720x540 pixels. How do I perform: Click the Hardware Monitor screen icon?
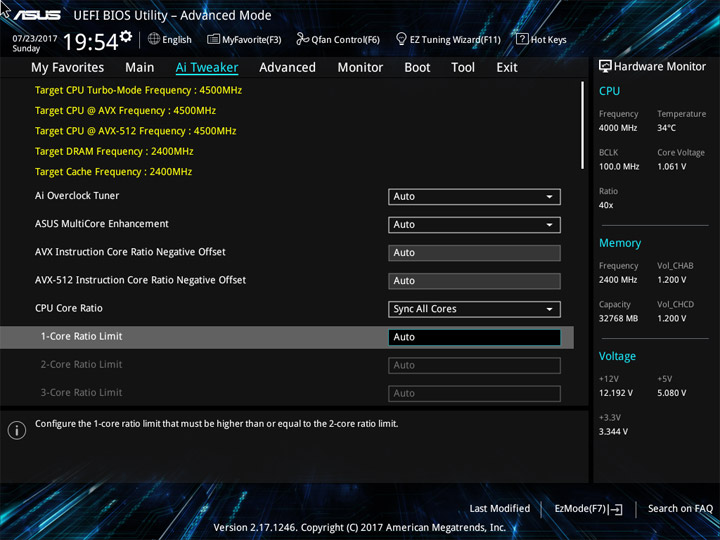pyautogui.click(x=605, y=67)
